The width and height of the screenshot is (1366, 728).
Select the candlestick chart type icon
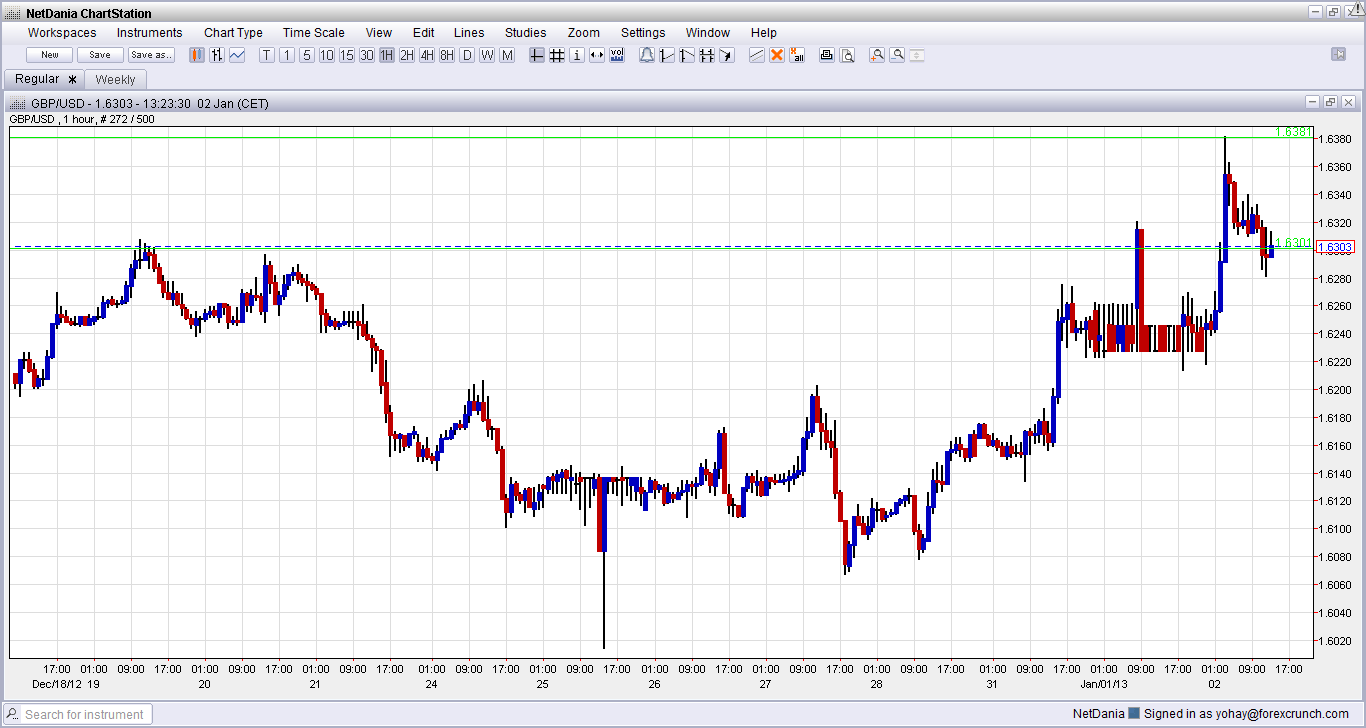197,55
